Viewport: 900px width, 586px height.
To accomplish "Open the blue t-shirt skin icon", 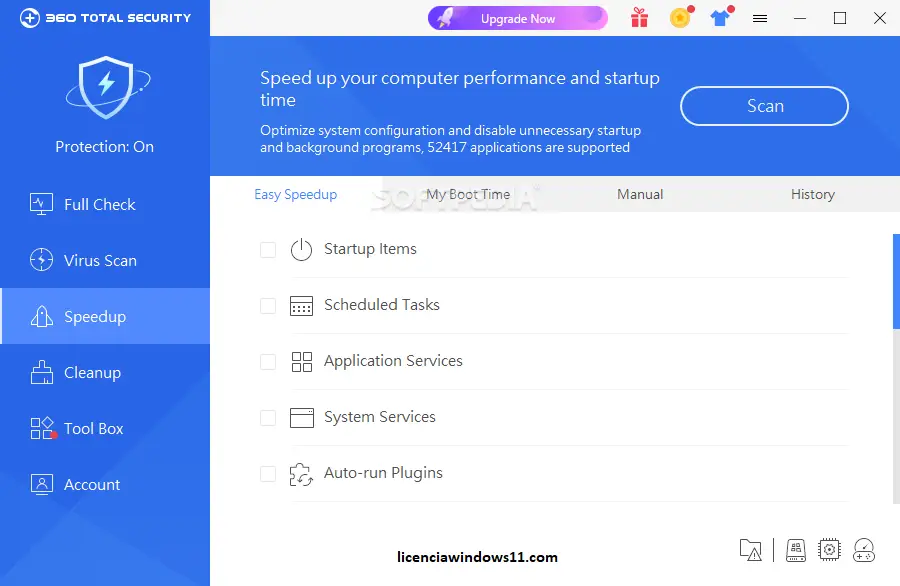I will coord(721,18).
